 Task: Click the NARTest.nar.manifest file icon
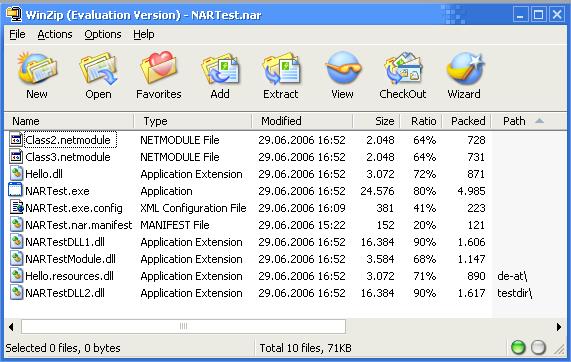16,225
